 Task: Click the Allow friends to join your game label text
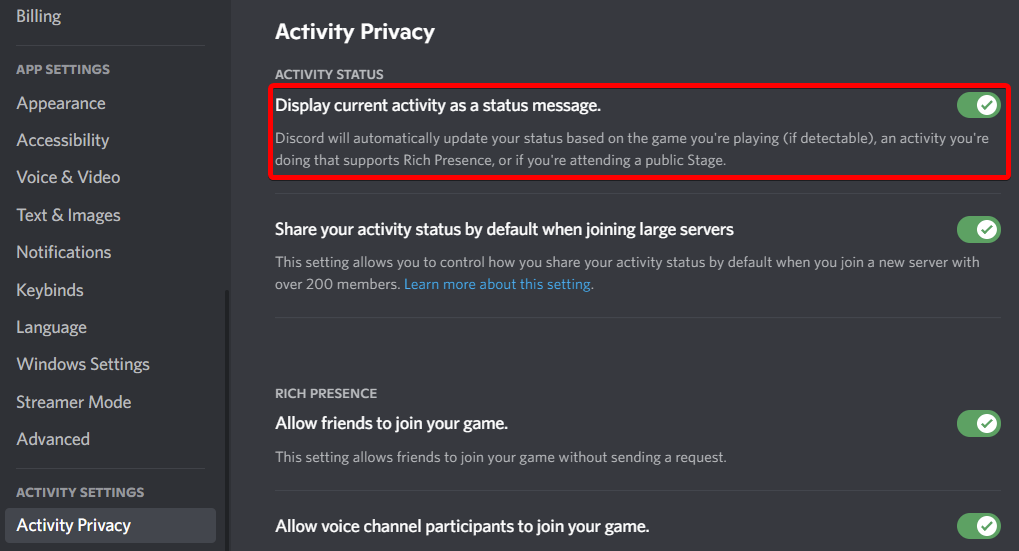point(391,423)
